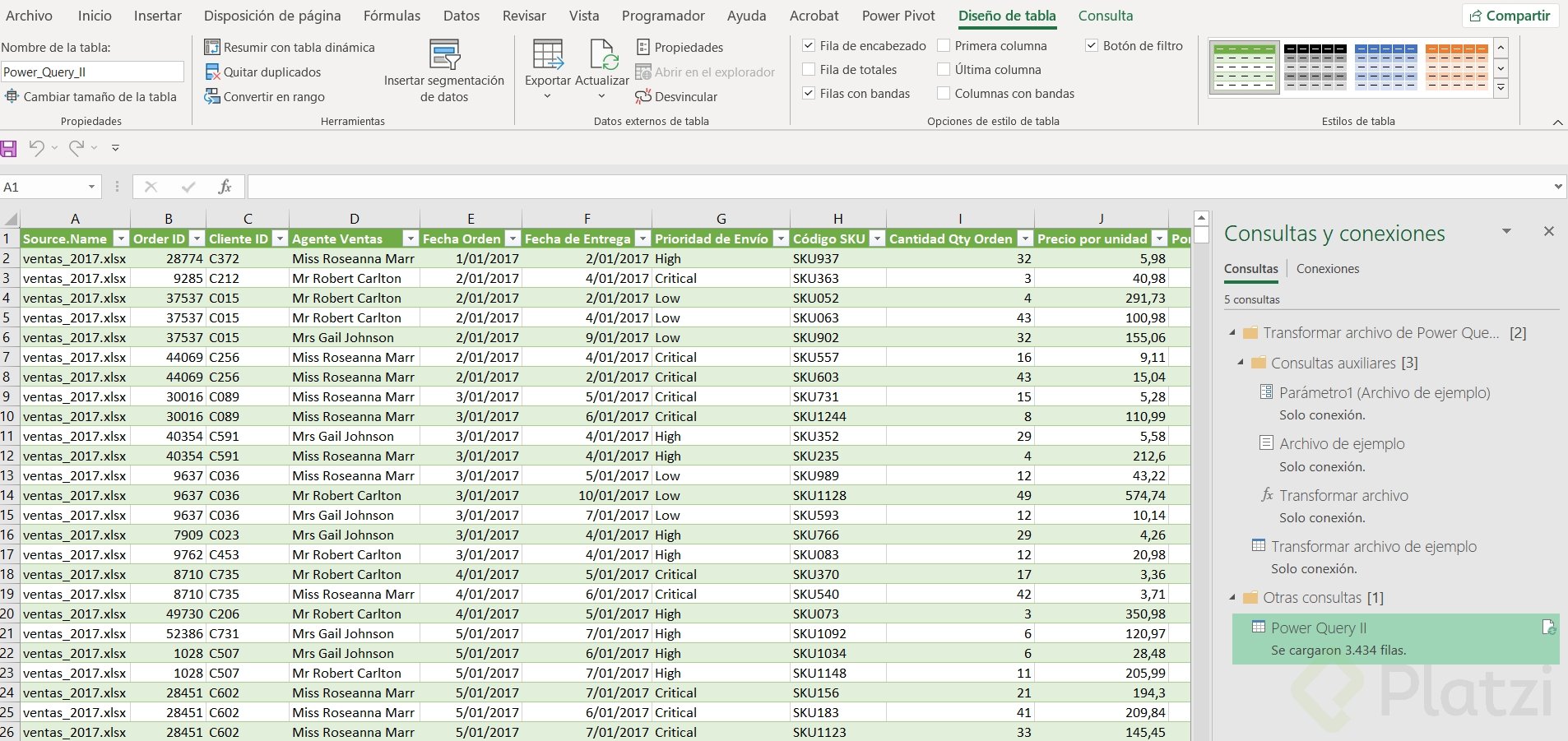Click the Actualizar refresh icon
Image resolution: width=1568 pixels, height=741 pixels.
click(x=602, y=56)
